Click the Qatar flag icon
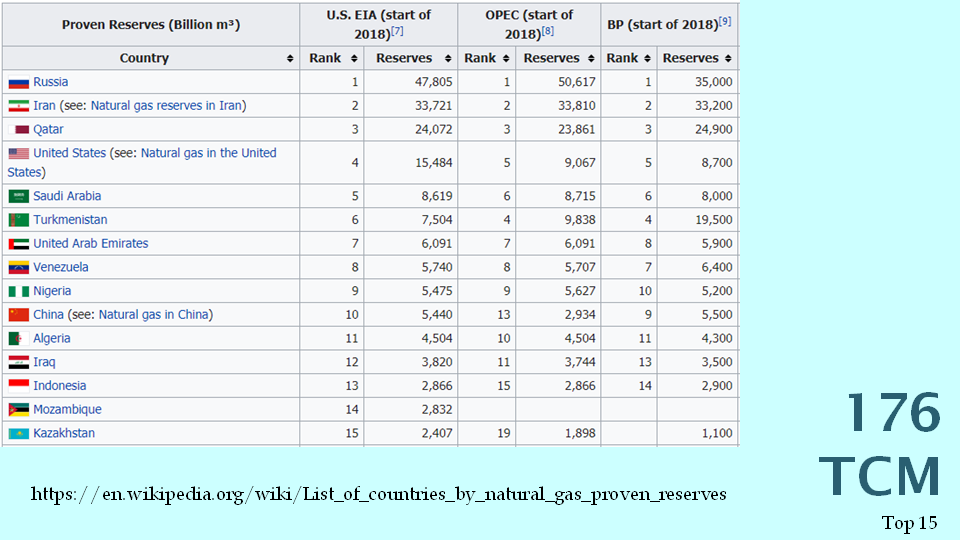Viewport: 960px width, 540px height. click(18, 130)
